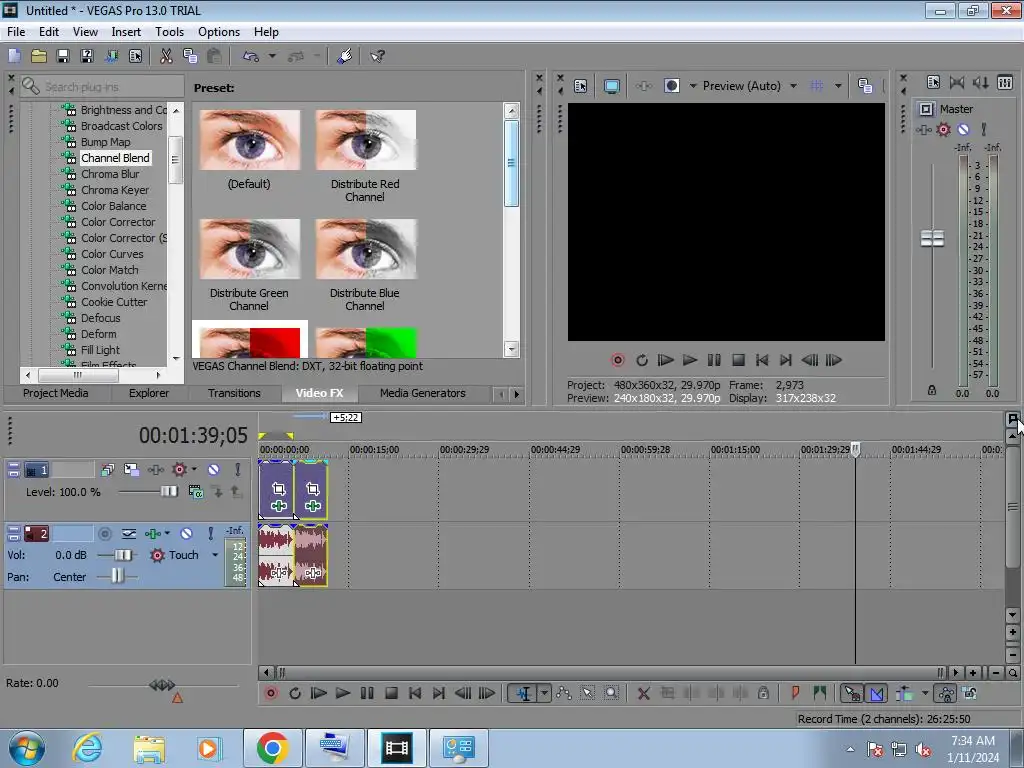
Task: Open video preview Project Properties icon
Action: [581, 86]
